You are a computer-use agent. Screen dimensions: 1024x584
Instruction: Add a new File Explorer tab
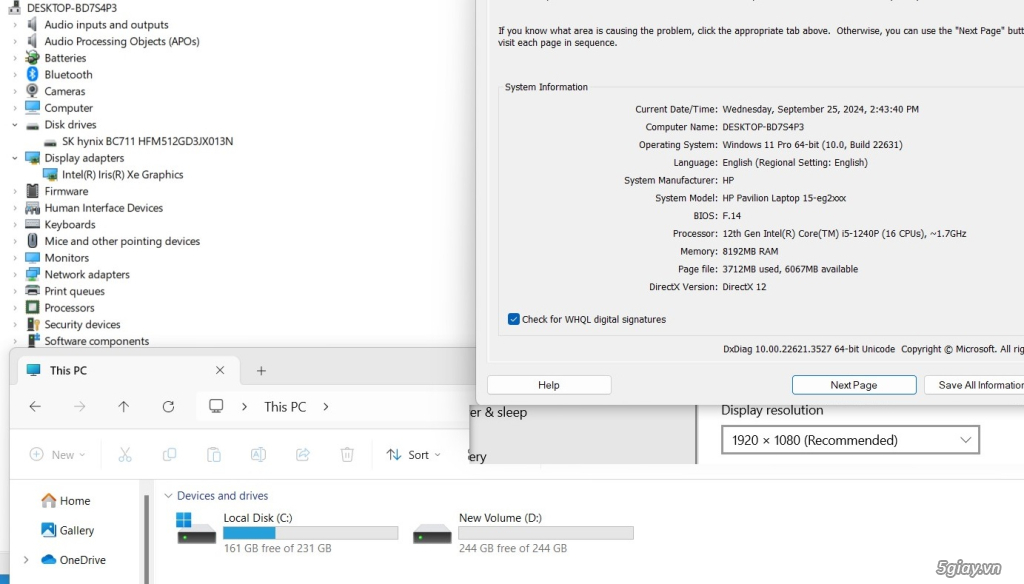coord(261,370)
